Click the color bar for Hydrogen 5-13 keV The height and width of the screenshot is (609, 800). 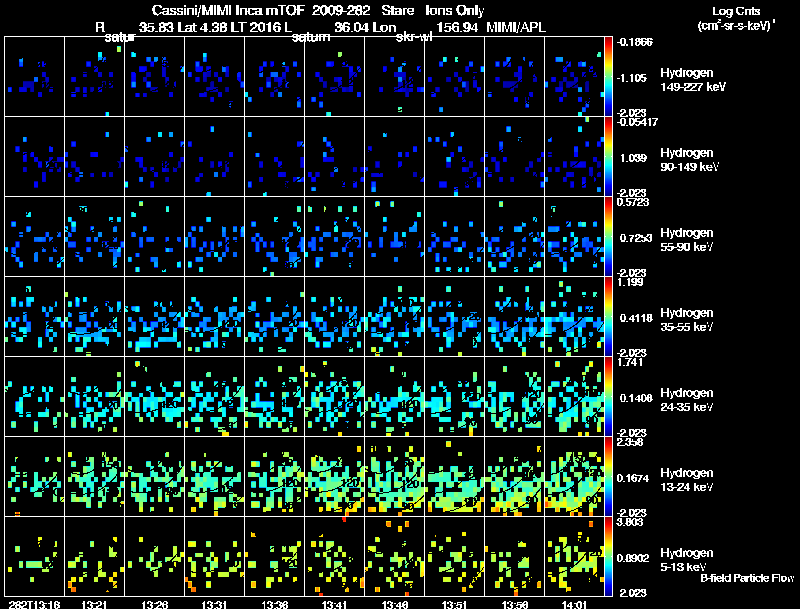[x=610, y=557]
